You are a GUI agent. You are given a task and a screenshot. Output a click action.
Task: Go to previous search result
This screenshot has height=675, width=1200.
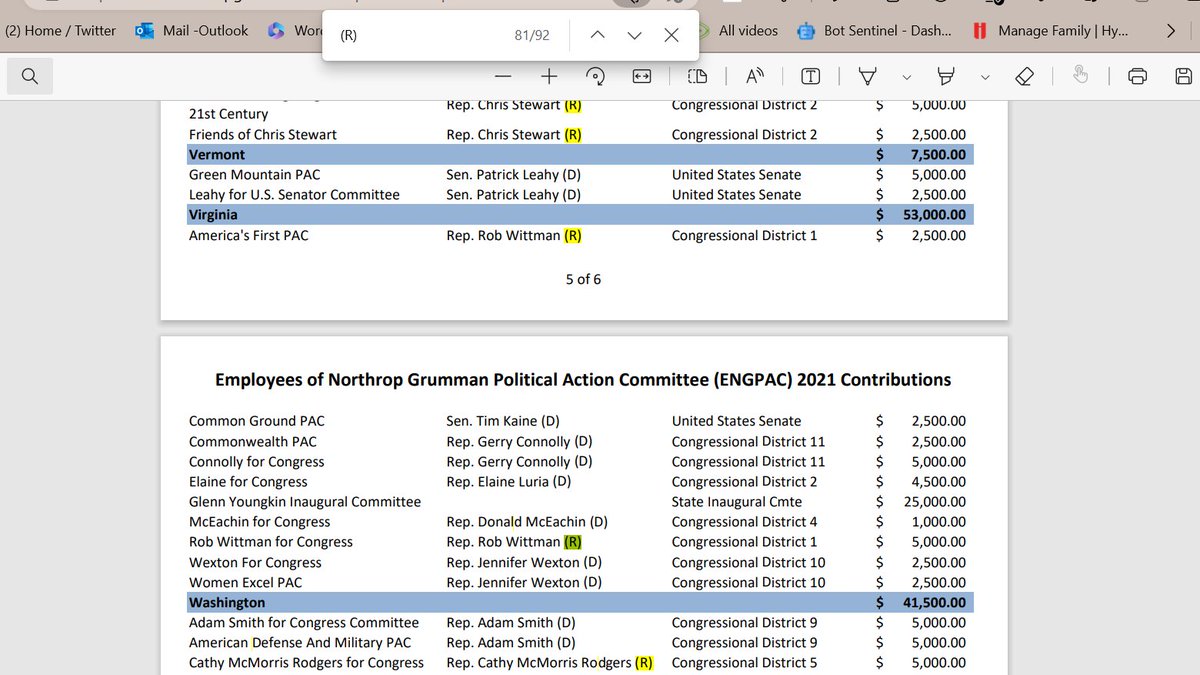[597, 35]
